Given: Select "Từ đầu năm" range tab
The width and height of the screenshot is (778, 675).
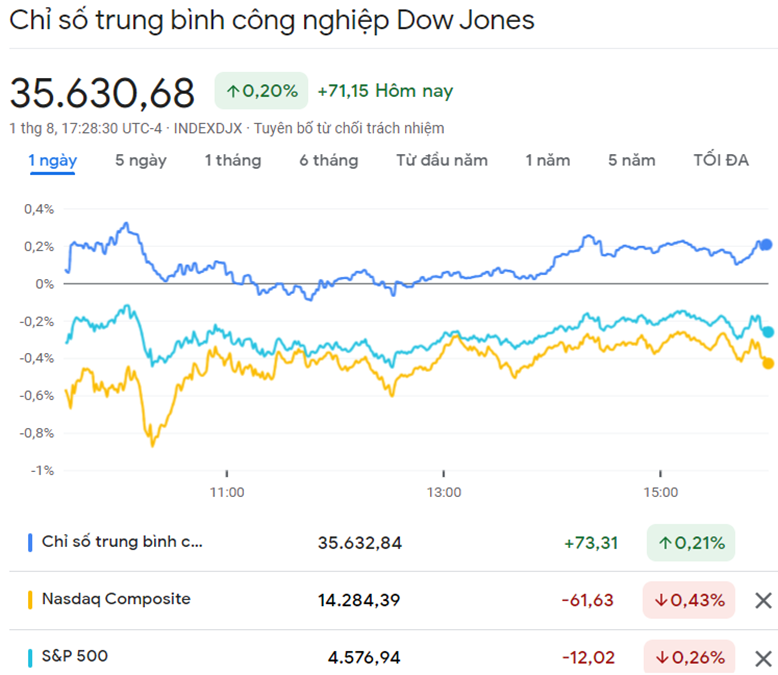Looking at the screenshot, I should (442, 161).
